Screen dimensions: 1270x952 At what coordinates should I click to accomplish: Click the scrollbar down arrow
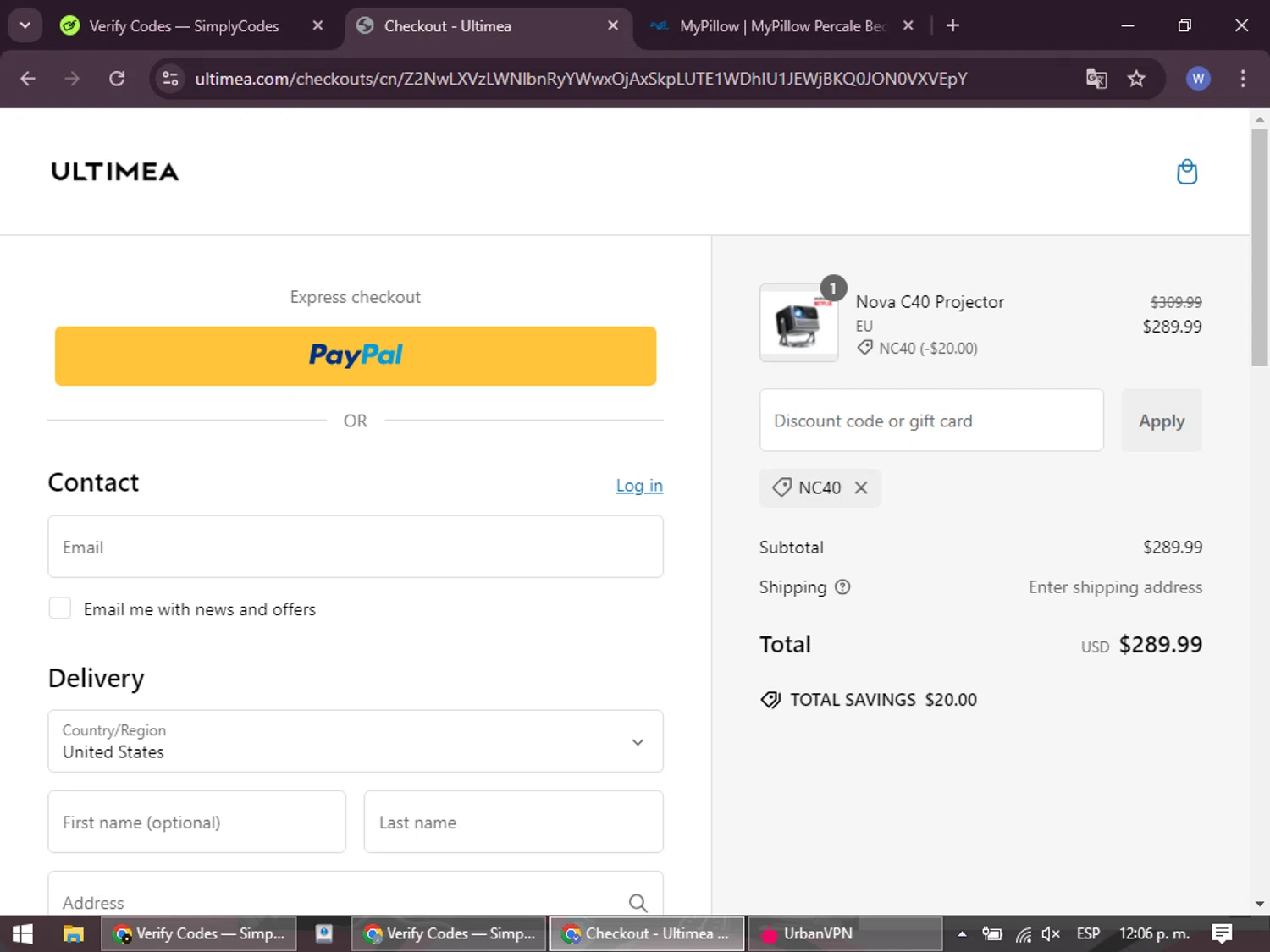(1260, 904)
